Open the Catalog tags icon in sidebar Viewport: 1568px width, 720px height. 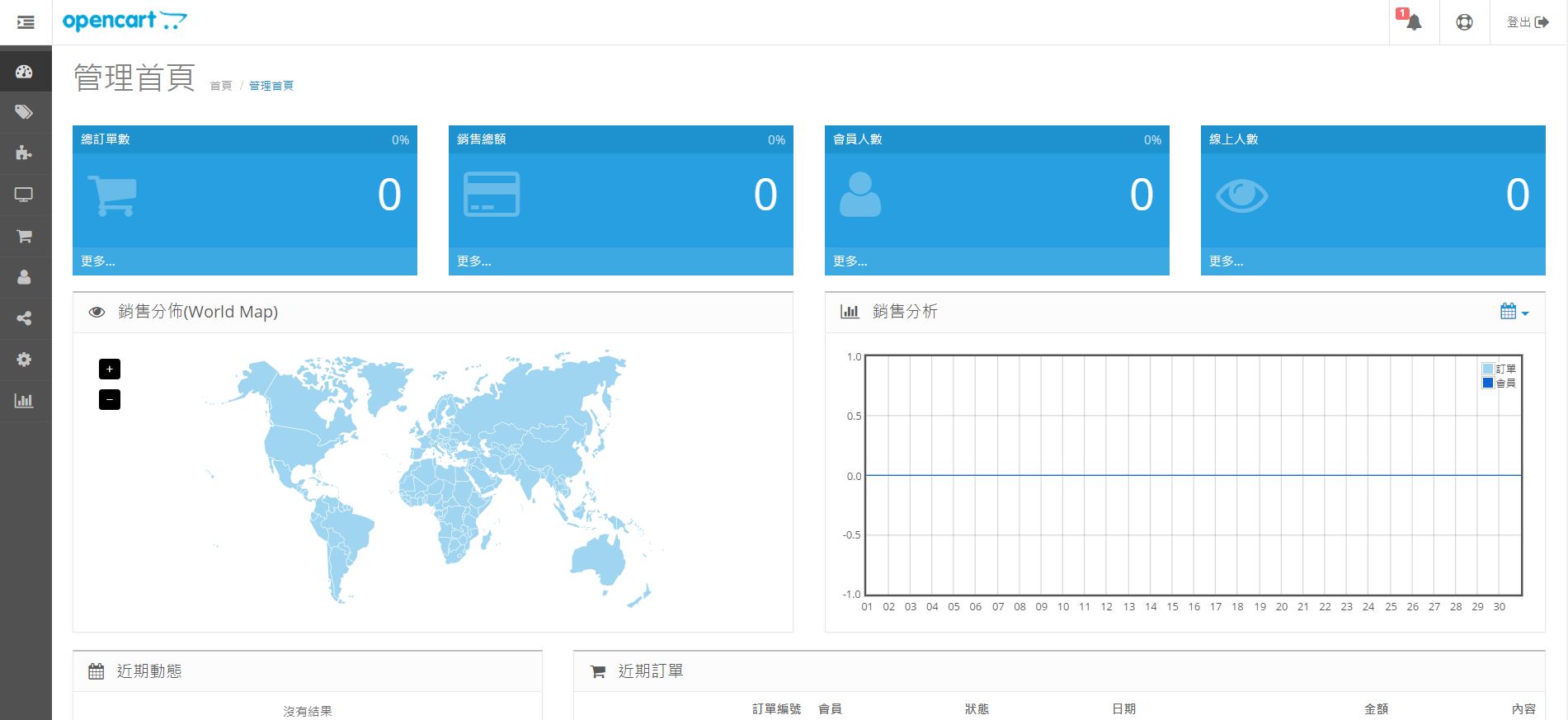click(24, 112)
